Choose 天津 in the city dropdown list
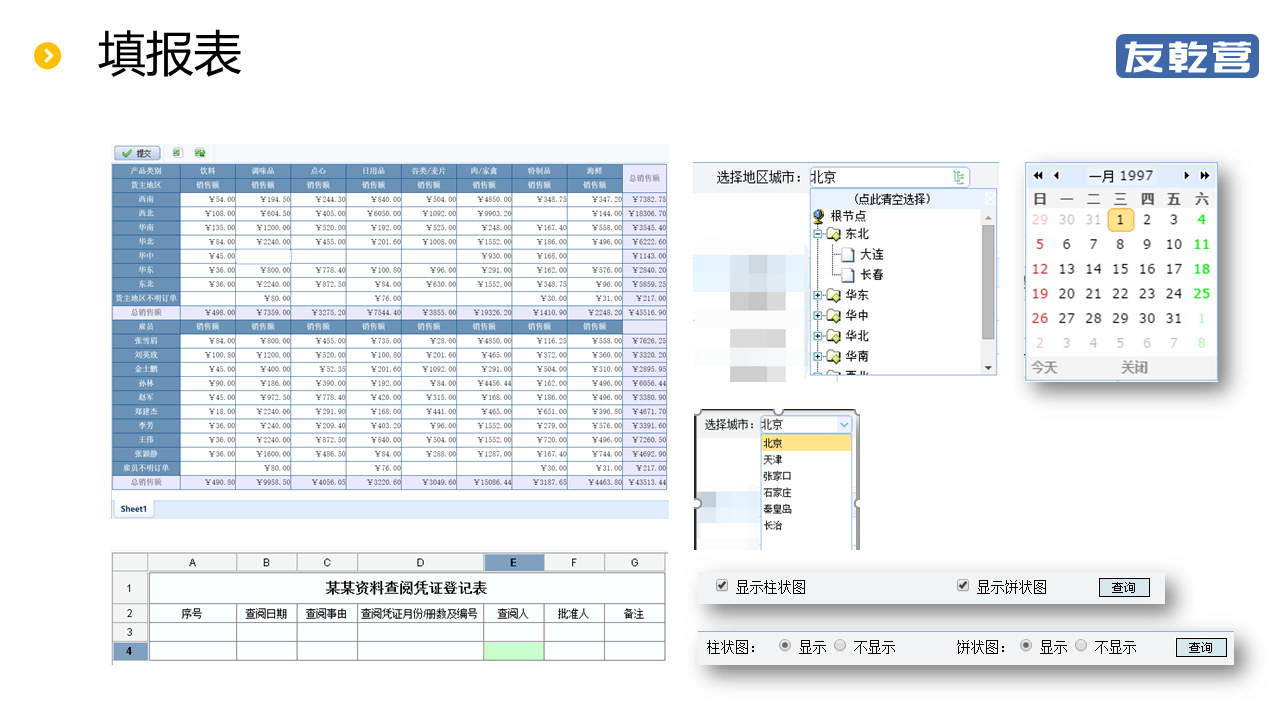This screenshot has width=1280, height=720. (806, 460)
